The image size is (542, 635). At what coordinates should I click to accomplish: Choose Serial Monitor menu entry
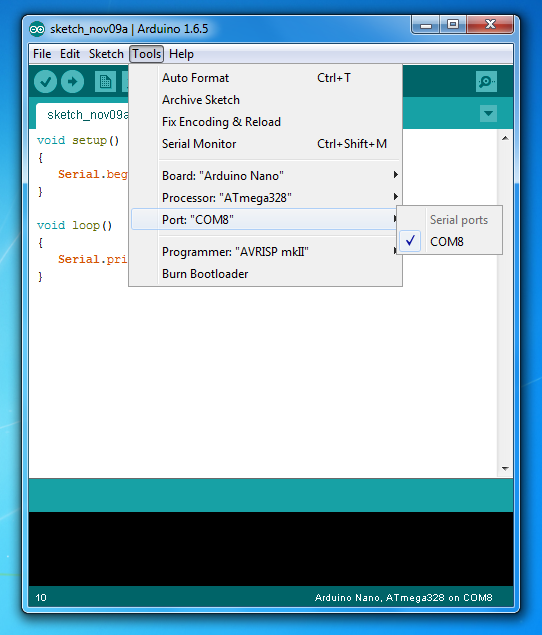click(265, 144)
